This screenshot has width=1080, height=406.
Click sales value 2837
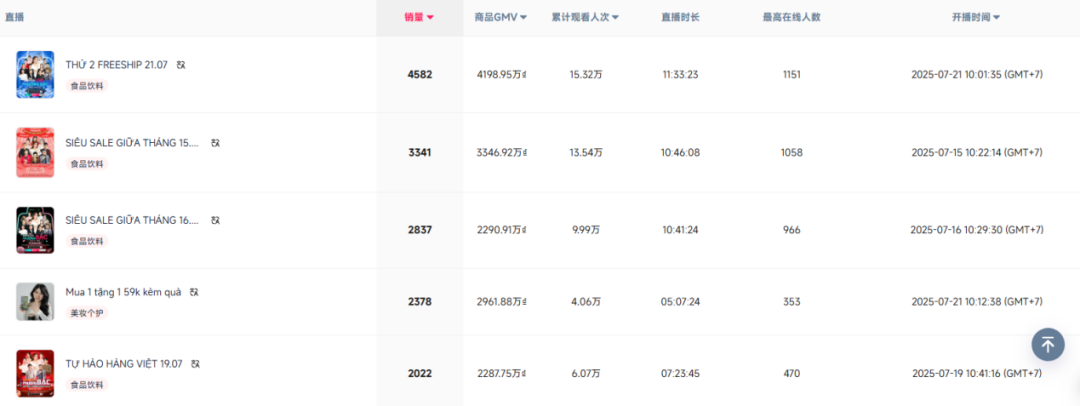(419, 230)
